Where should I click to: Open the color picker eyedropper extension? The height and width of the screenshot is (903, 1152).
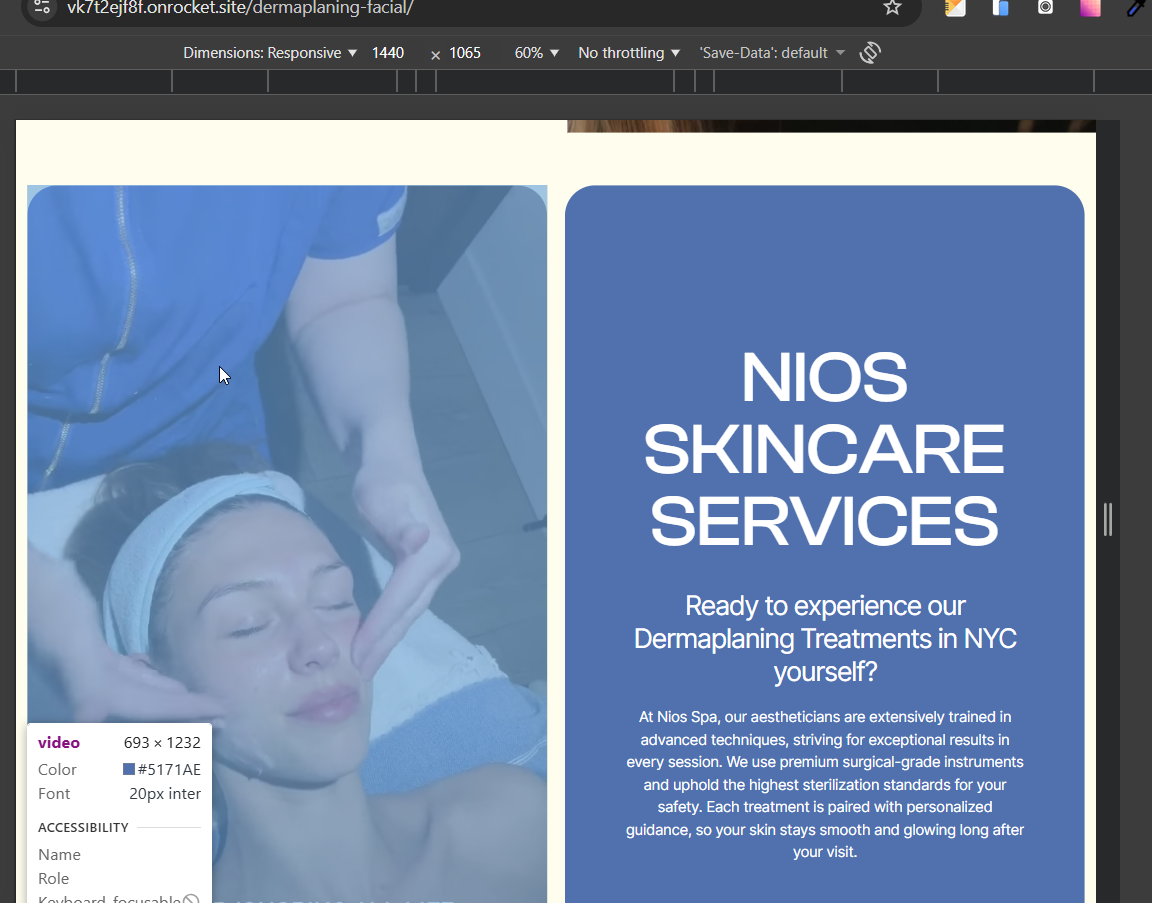tap(1137, 7)
